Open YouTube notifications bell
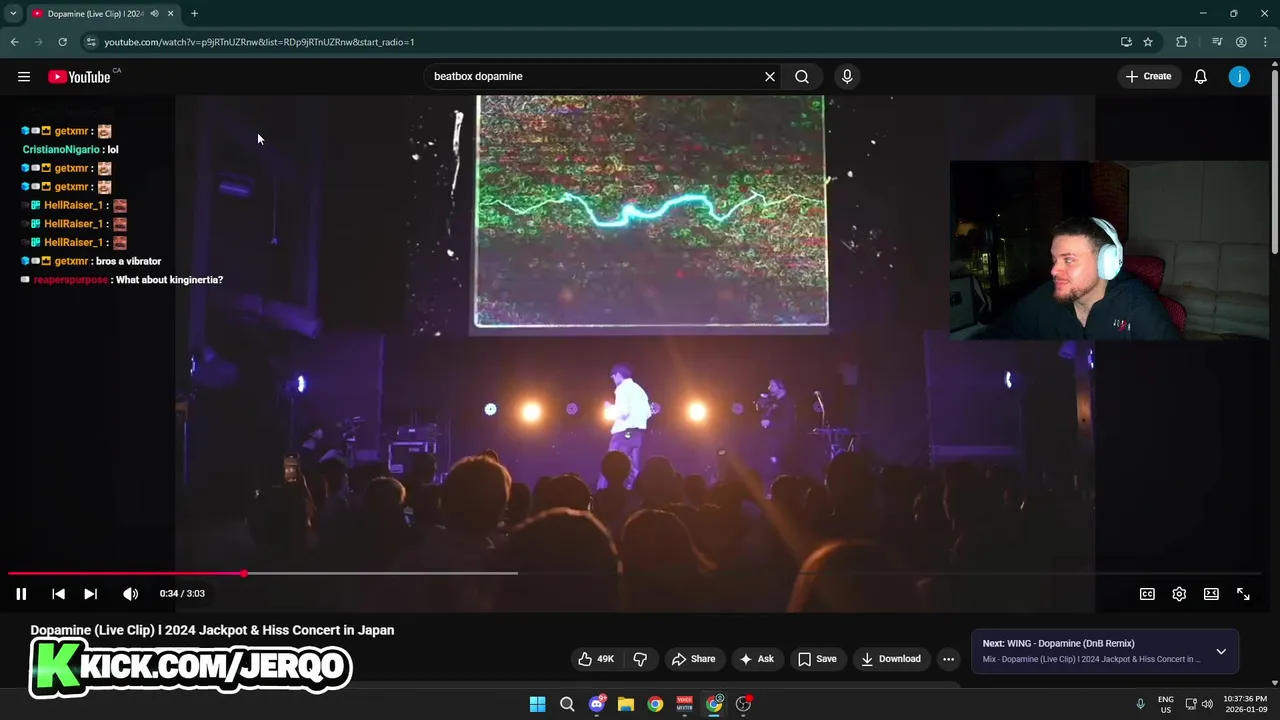 point(1201,77)
